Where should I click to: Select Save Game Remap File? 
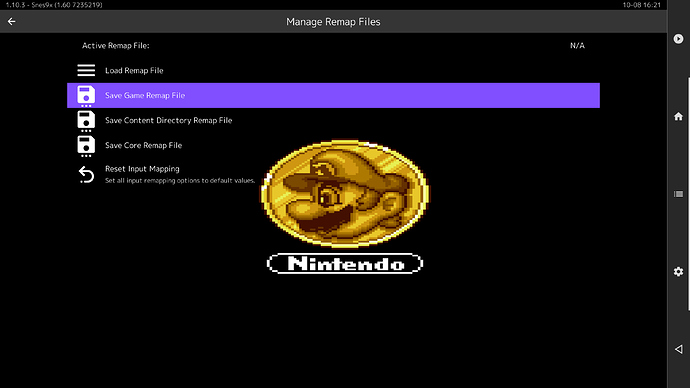tap(333, 95)
